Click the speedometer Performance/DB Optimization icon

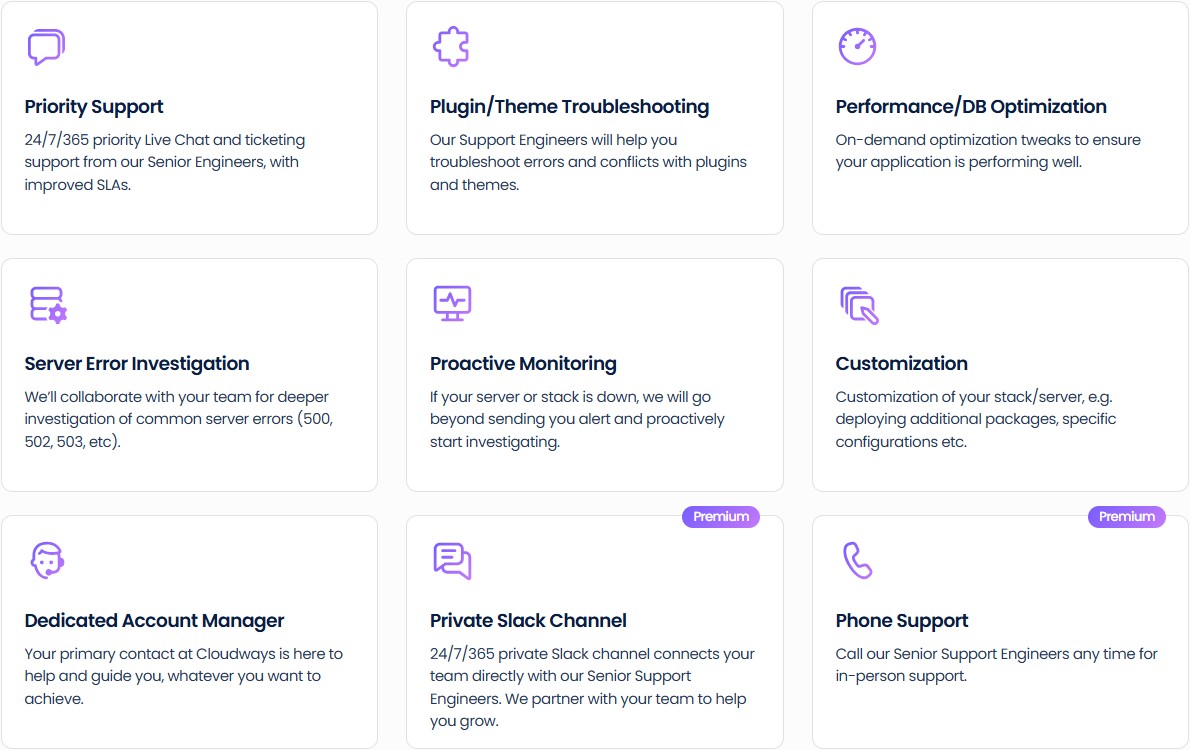click(x=857, y=46)
